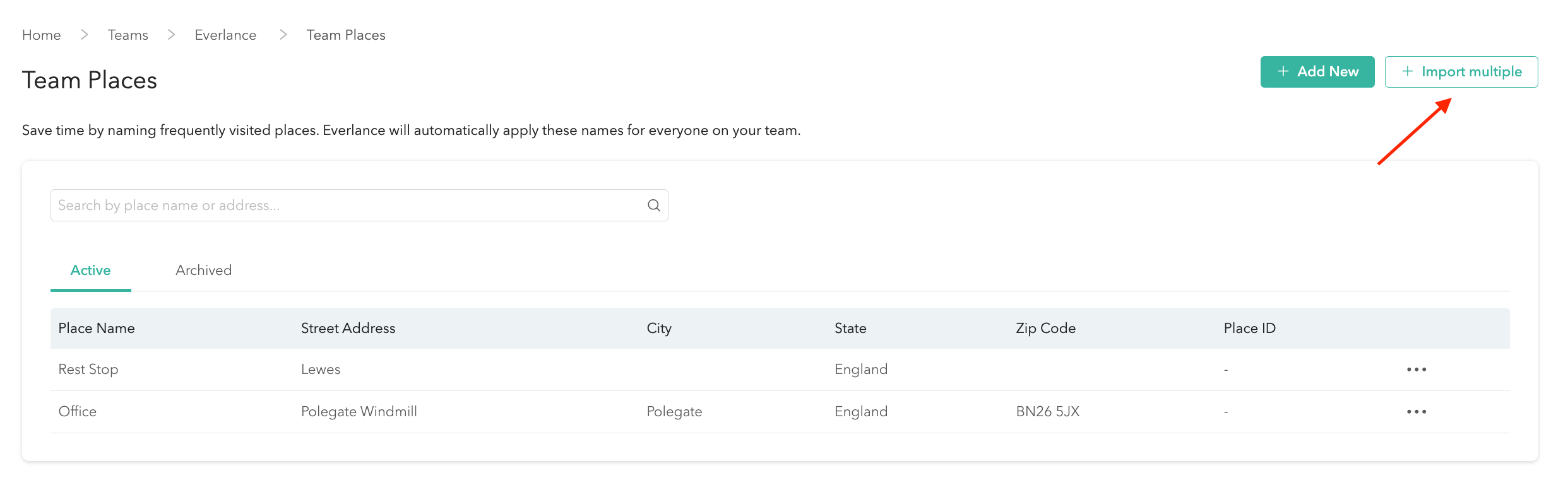Viewport: 1568px width, 502px height.
Task: Select the Office place name
Action: tap(78, 412)
